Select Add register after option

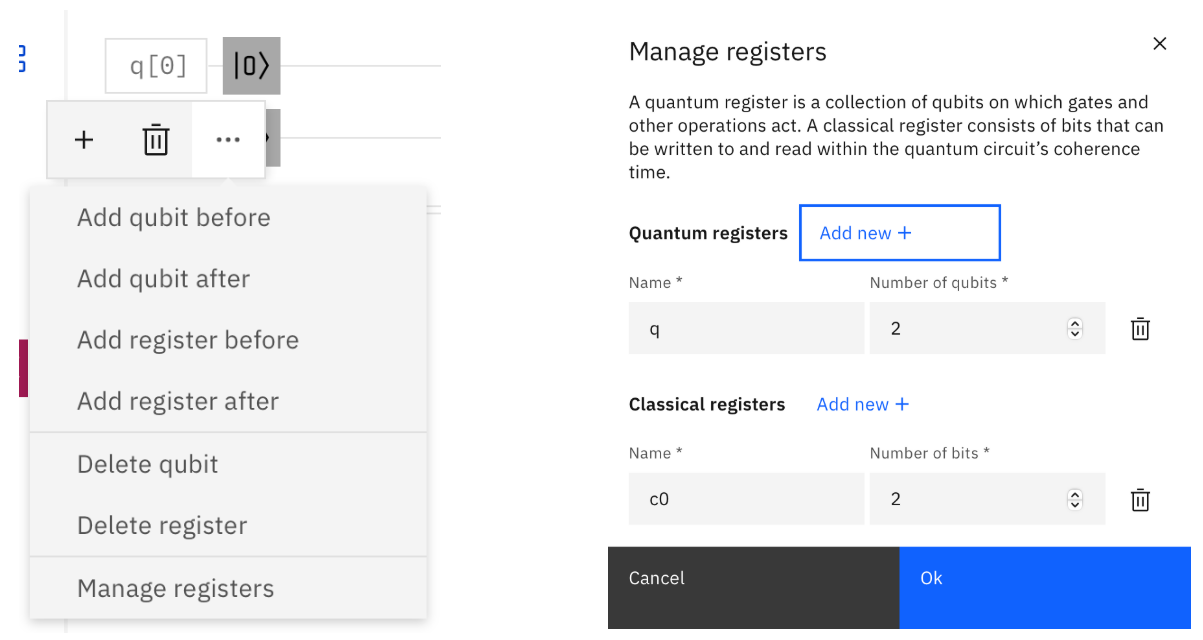pos(178,401)
